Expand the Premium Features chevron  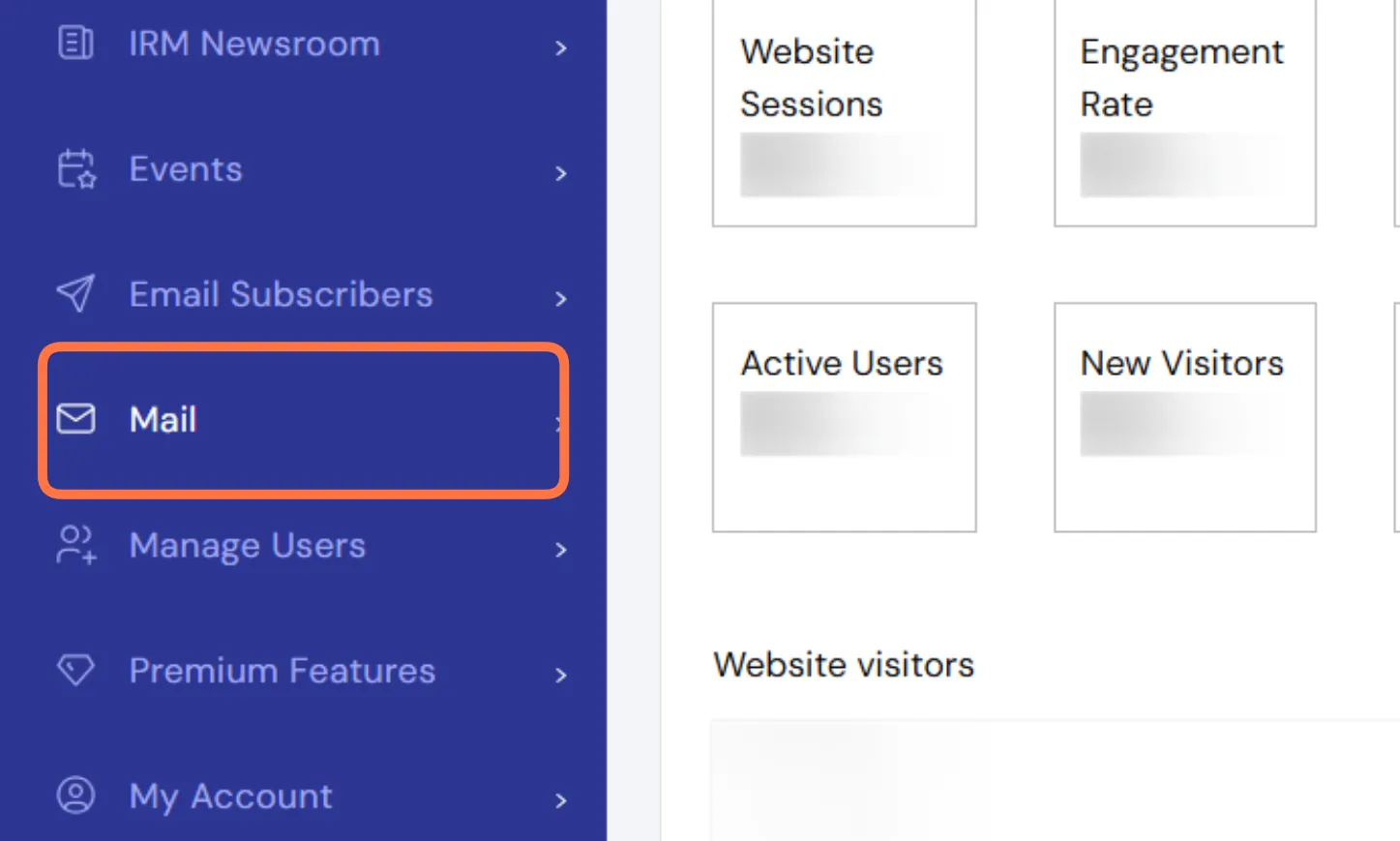[561, 676]
